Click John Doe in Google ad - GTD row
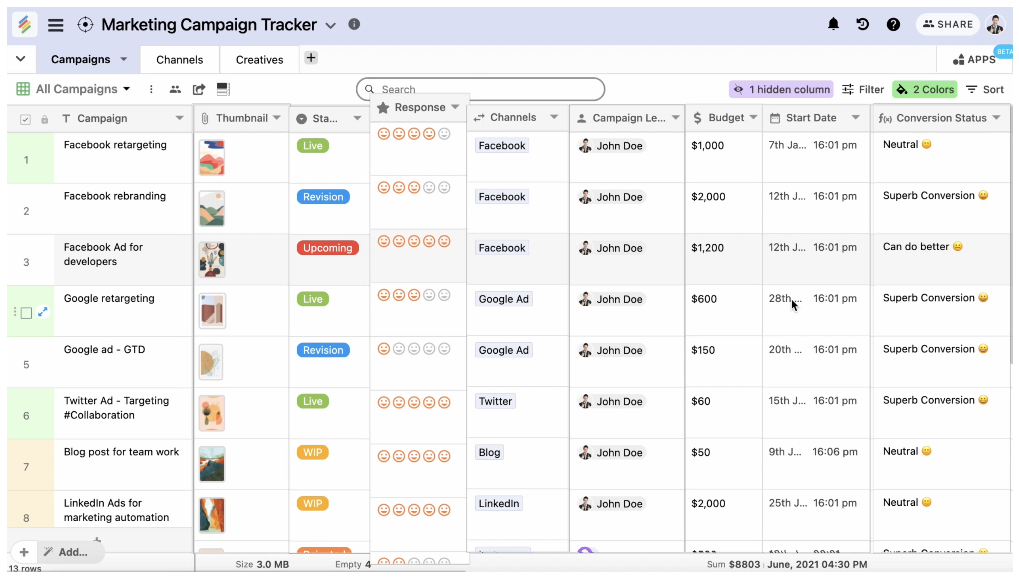Image resolution: width=1019 pixels, height=584 pixels. pos(612,350)
